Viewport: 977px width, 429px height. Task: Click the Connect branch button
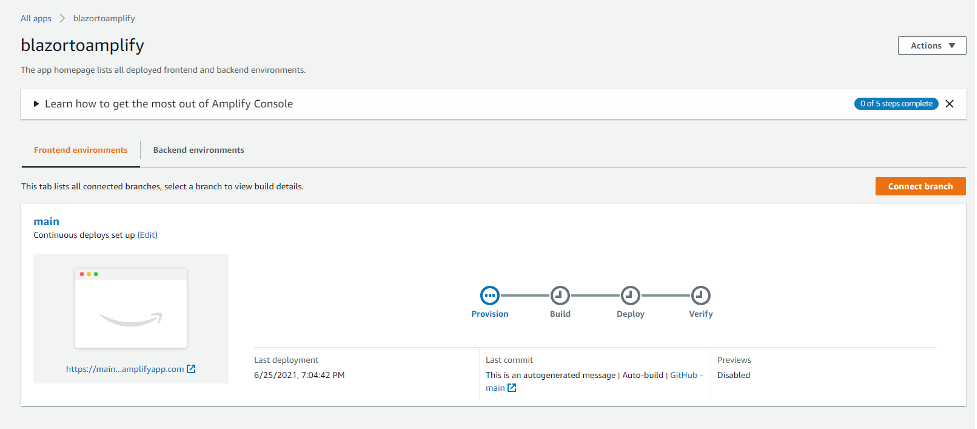coord(920,186)
